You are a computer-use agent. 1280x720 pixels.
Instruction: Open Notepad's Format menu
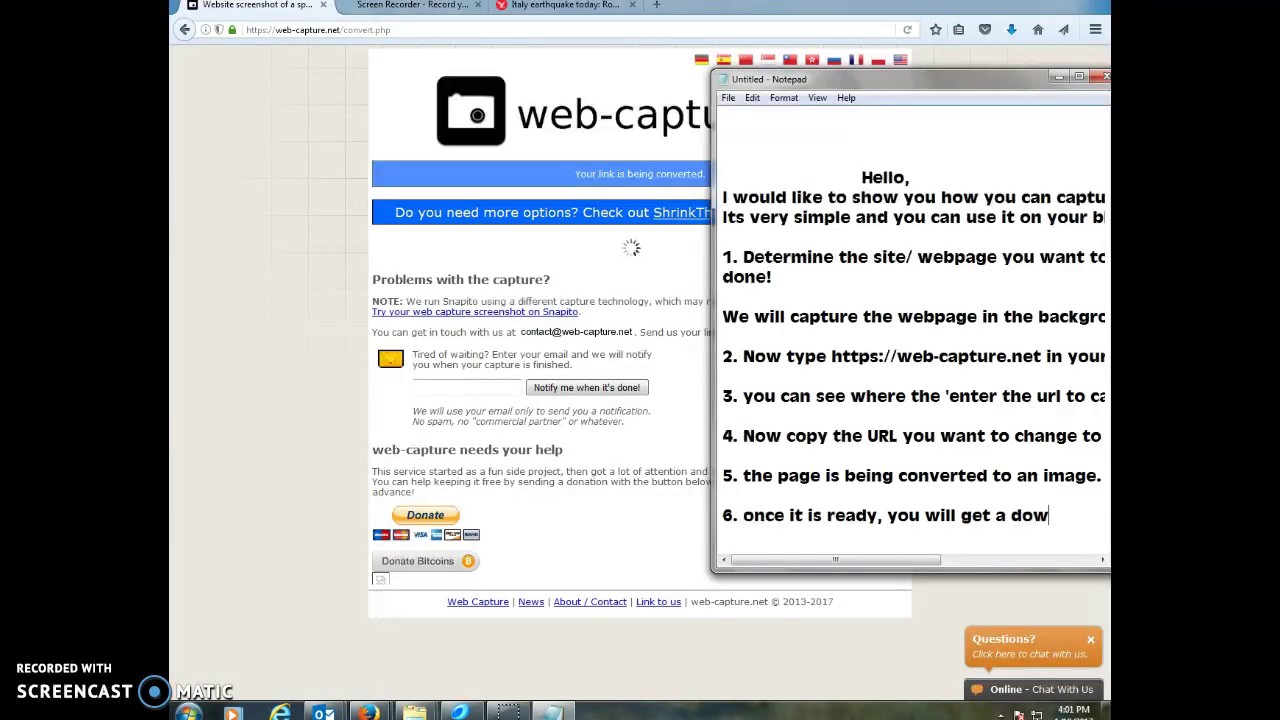(783, 97)
